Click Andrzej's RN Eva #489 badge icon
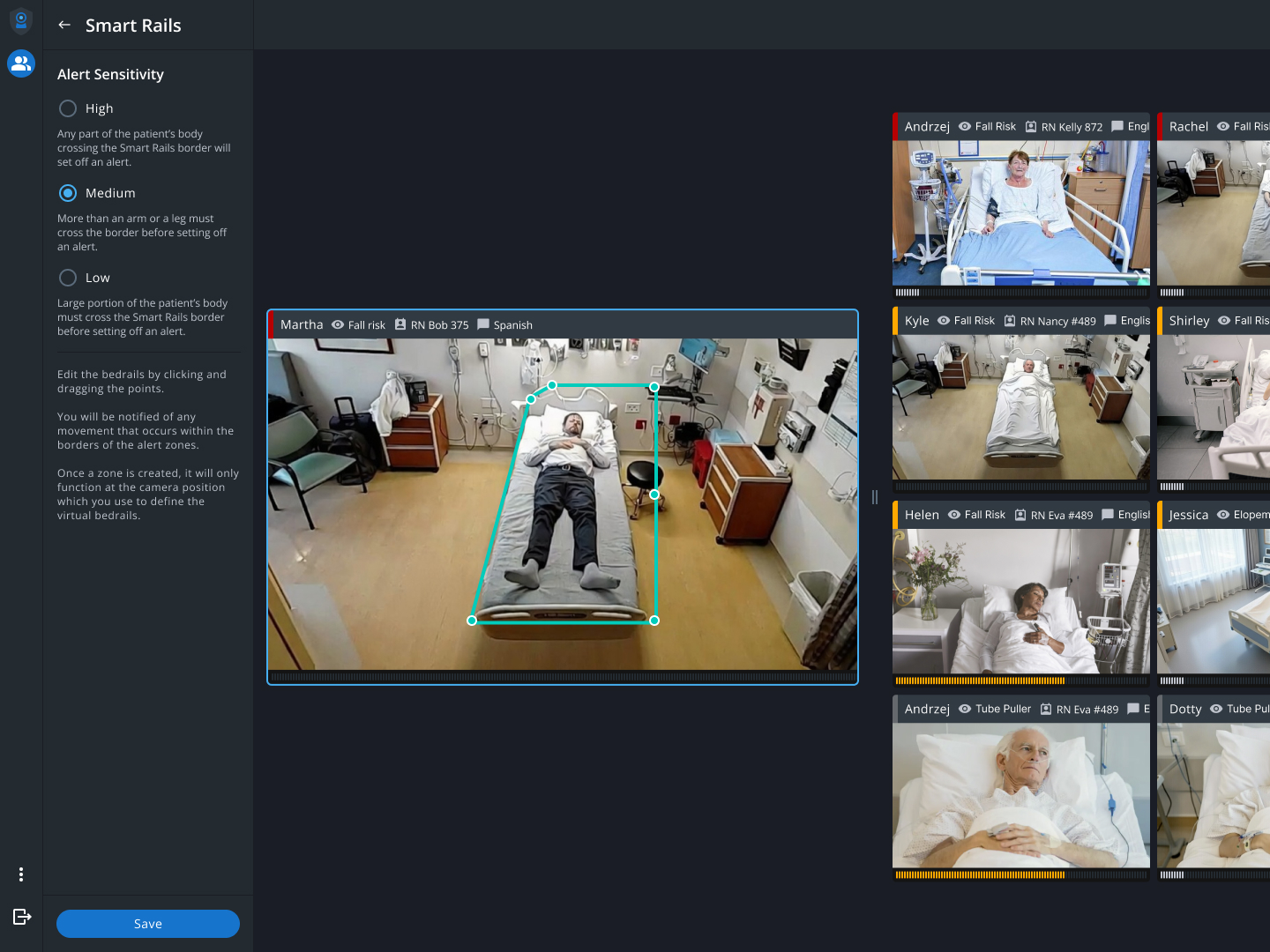This screenshot has width=1270, height=952. pyautogui.click(x=1046, y=709)
